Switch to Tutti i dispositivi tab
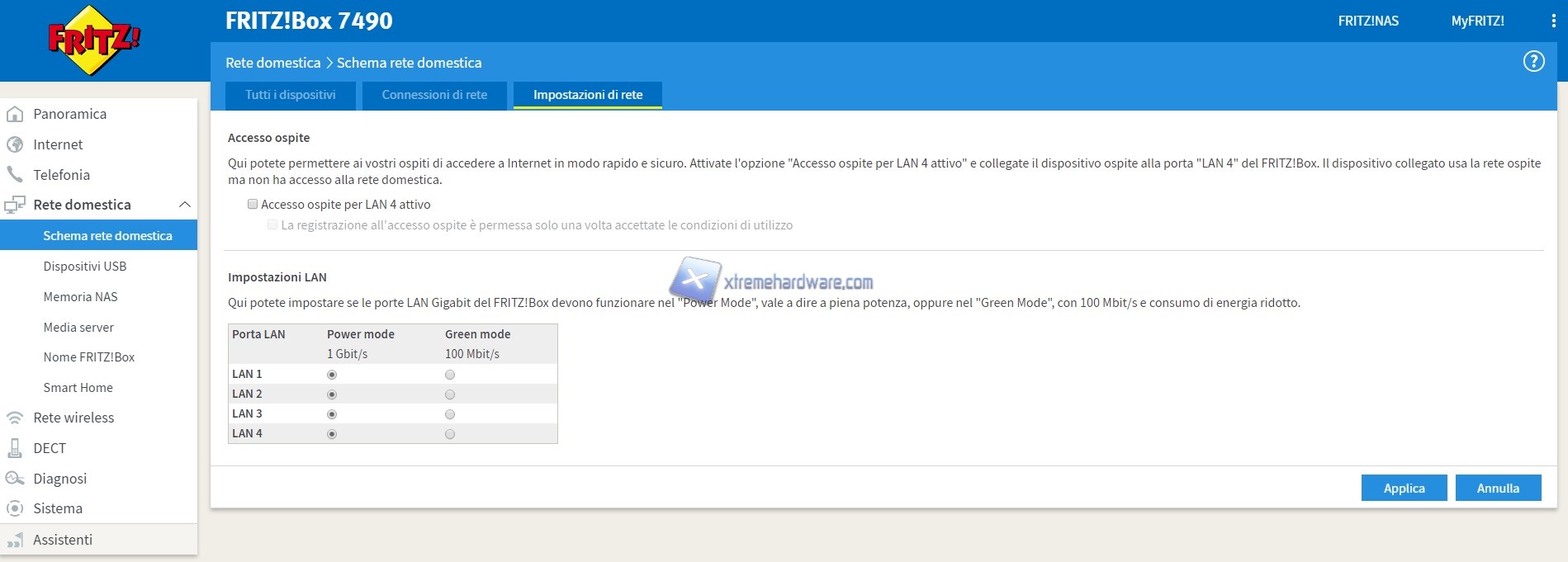The image size is (1568, 562). click(290, 95)
